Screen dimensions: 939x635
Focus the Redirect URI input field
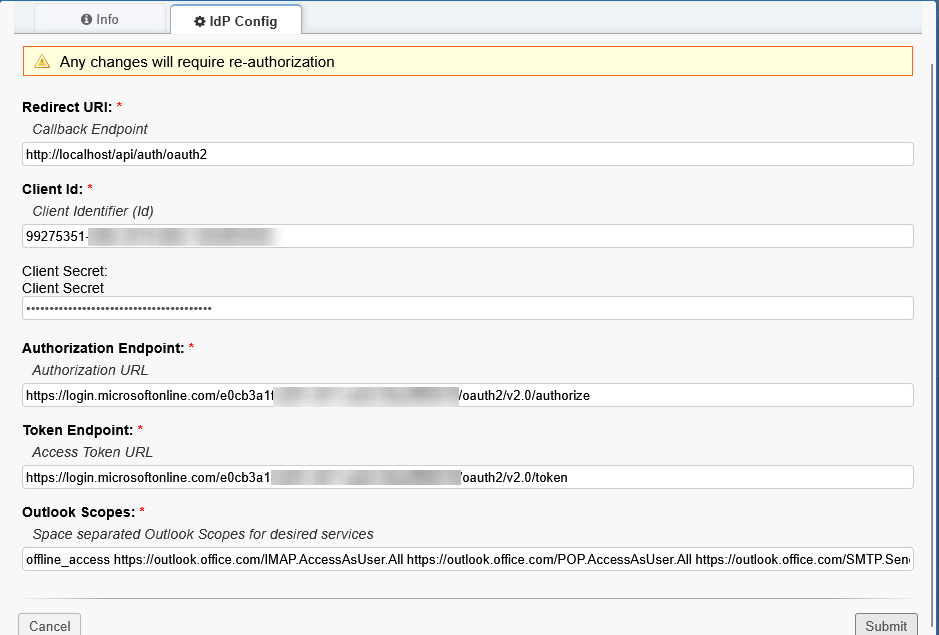pos(467,154)
